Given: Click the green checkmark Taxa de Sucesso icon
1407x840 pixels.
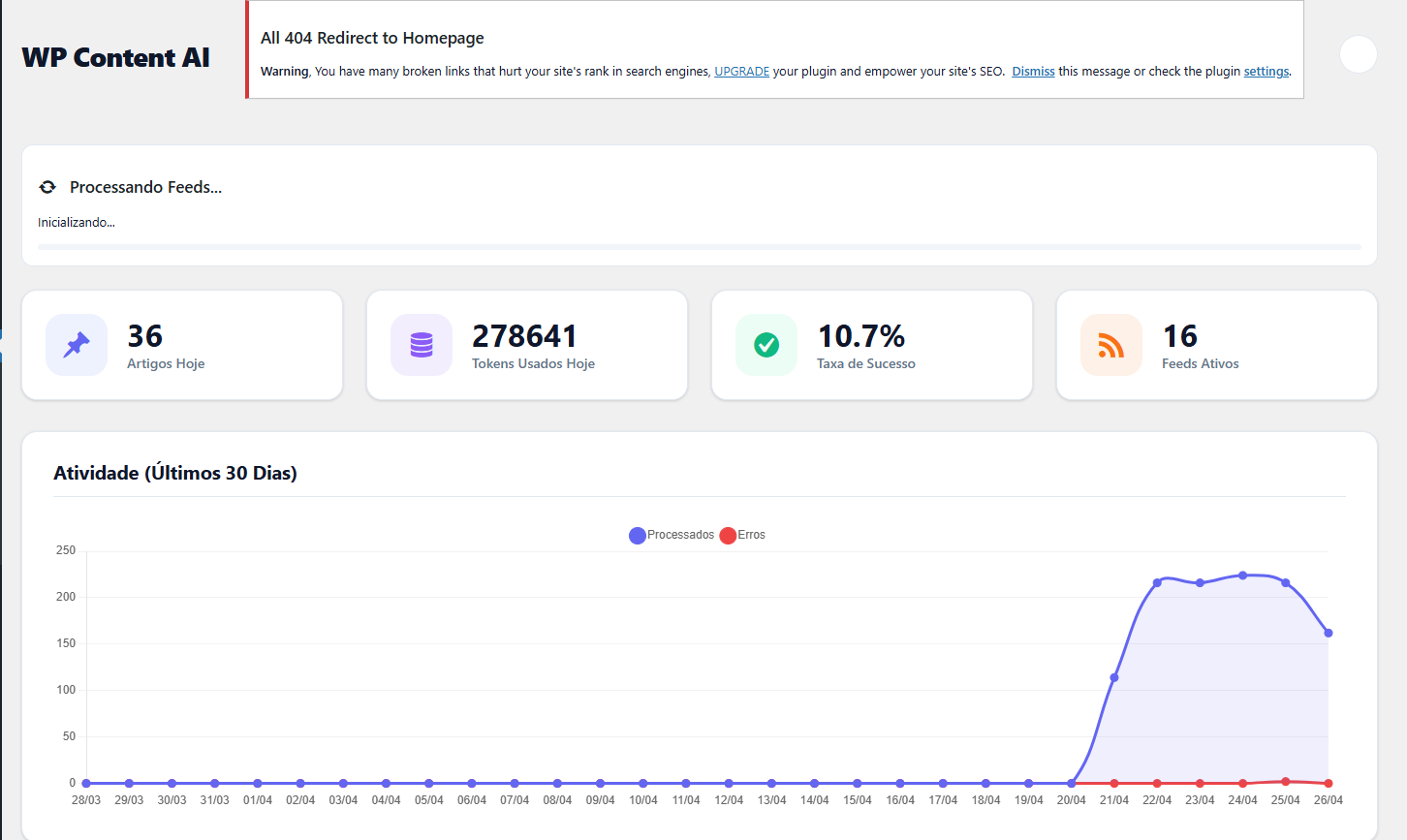Looking at the screenshot, I should point(766,345).
